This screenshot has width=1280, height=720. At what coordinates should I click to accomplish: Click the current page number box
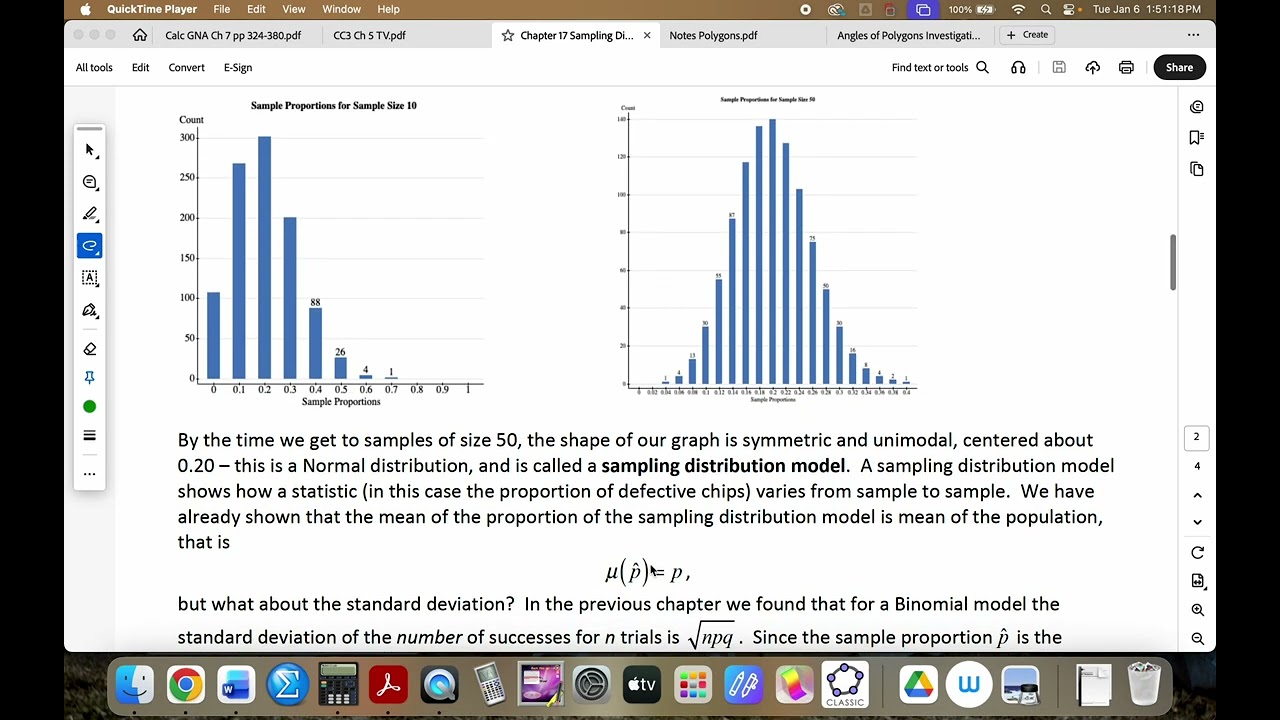(x=1196, y=437)
